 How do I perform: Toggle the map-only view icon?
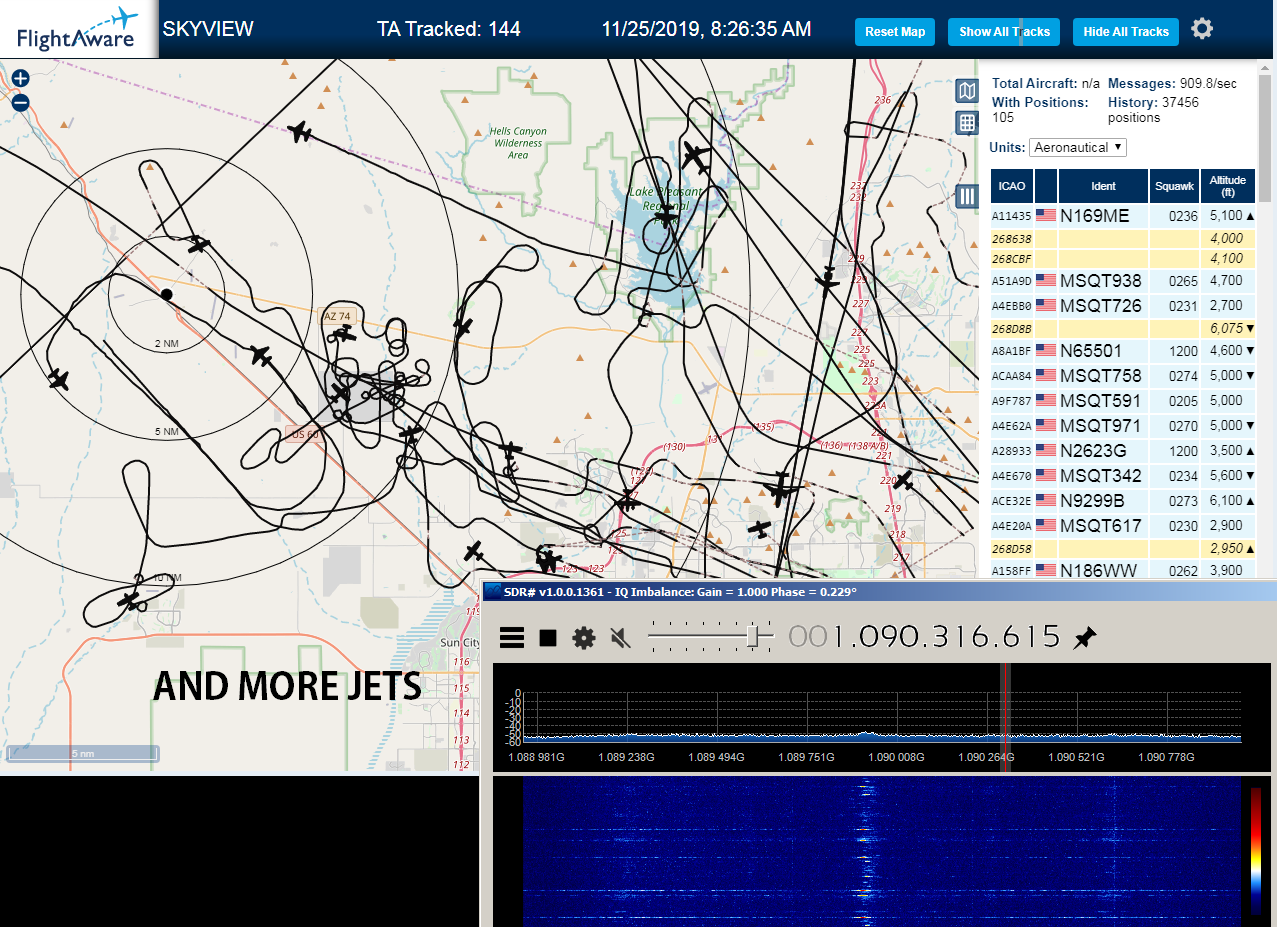tap(966, 92)
